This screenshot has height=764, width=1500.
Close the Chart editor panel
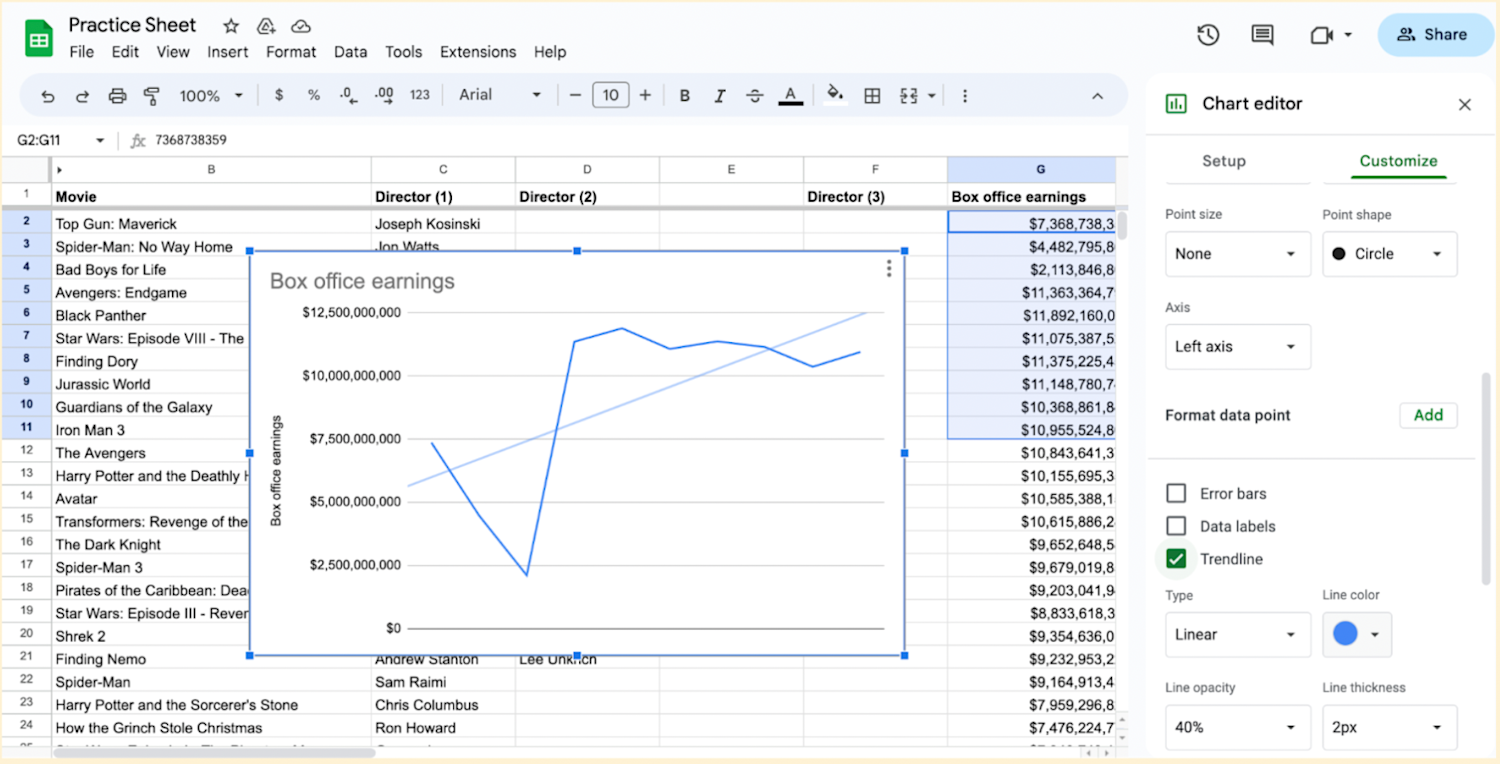click(x=1465, y=104)
